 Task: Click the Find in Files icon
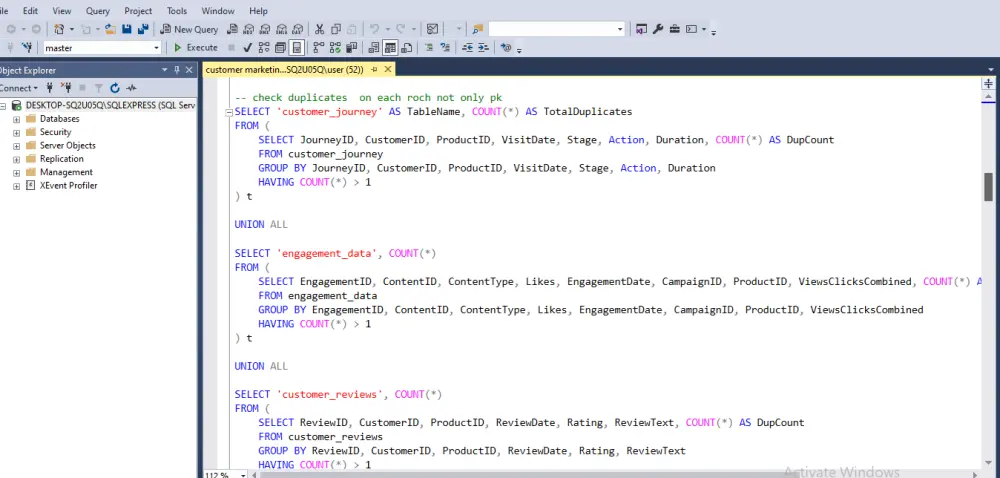coord(477,29)
